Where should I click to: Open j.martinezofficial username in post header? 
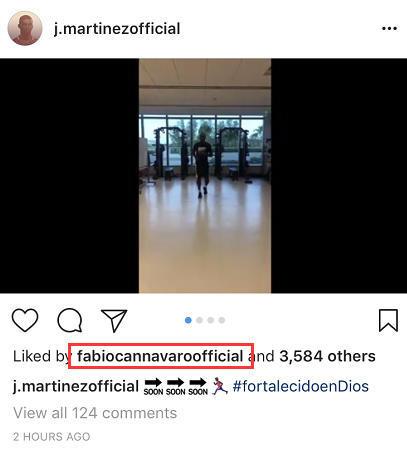[x=117, y=28]
